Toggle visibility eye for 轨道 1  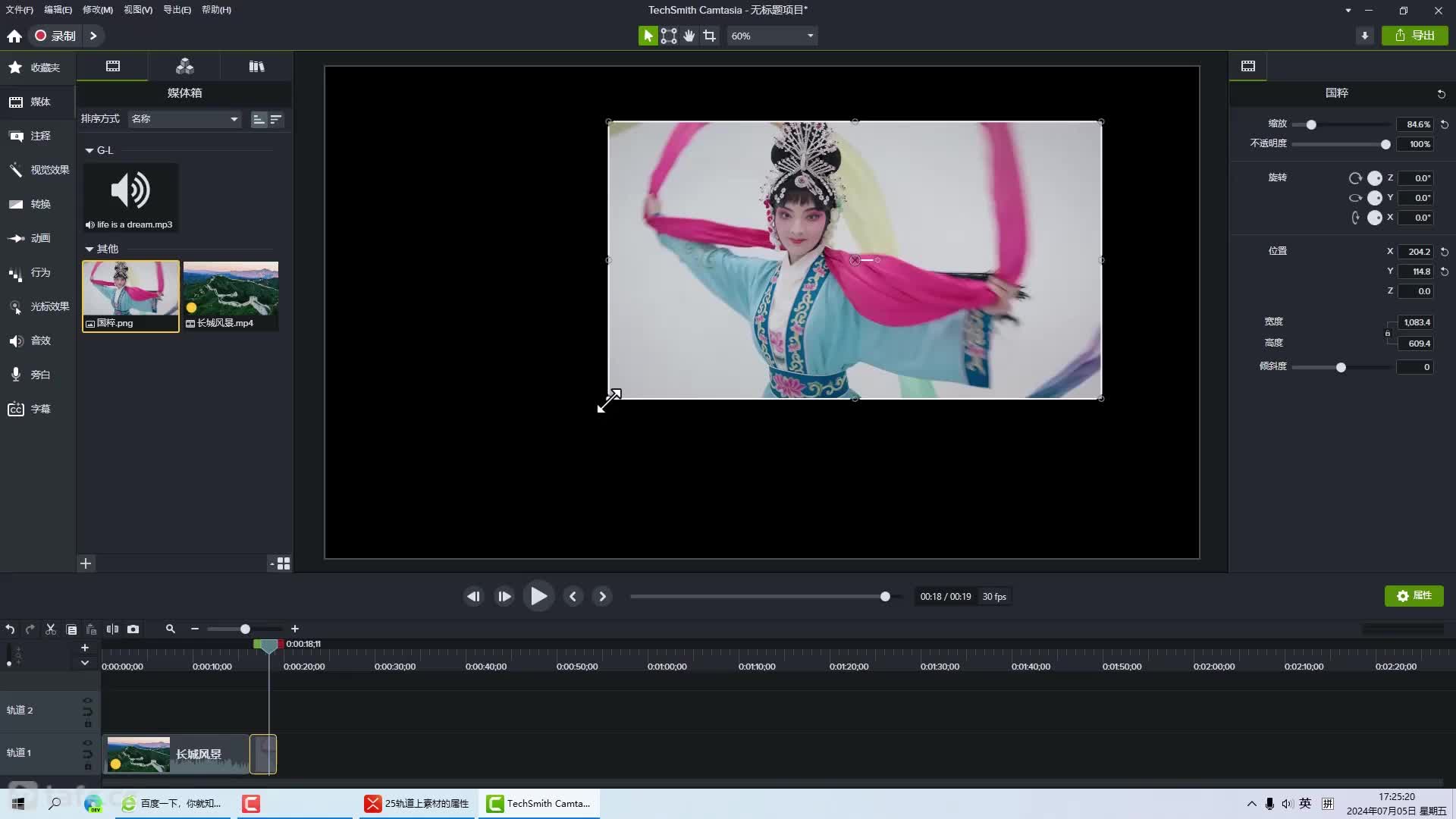click(87, 743)
